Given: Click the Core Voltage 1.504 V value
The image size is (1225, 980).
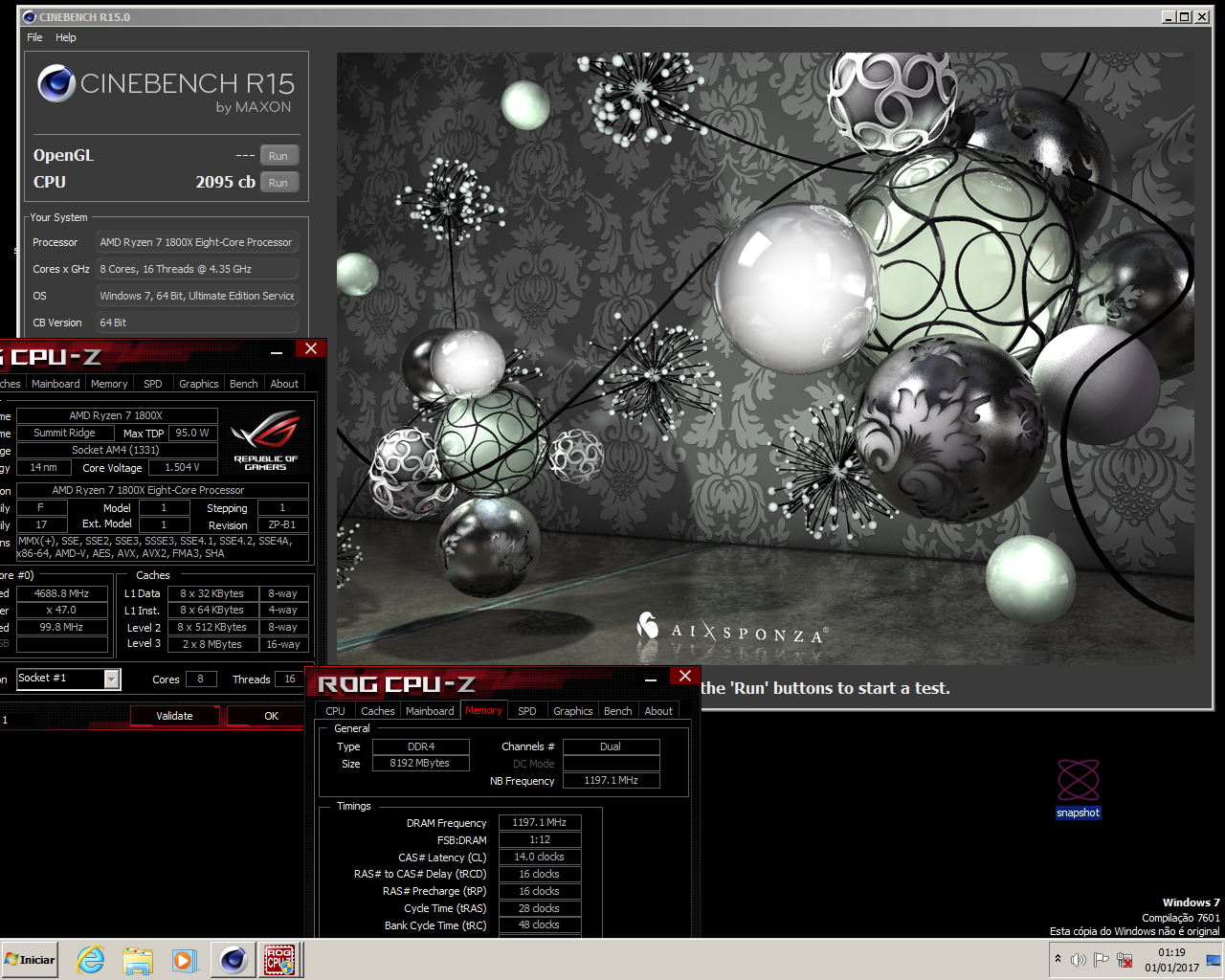Looking at the screenshot, I should click(182, 467).
